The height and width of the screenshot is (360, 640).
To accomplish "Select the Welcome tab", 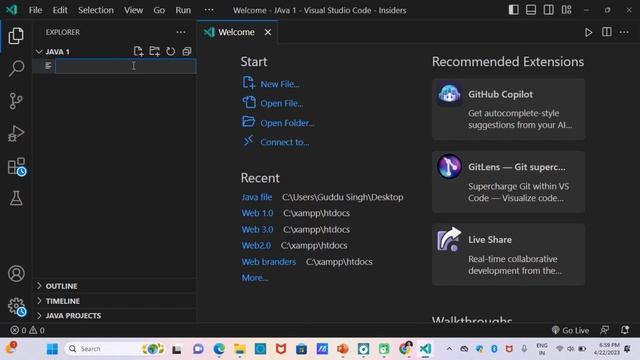I will click(236, 32).
